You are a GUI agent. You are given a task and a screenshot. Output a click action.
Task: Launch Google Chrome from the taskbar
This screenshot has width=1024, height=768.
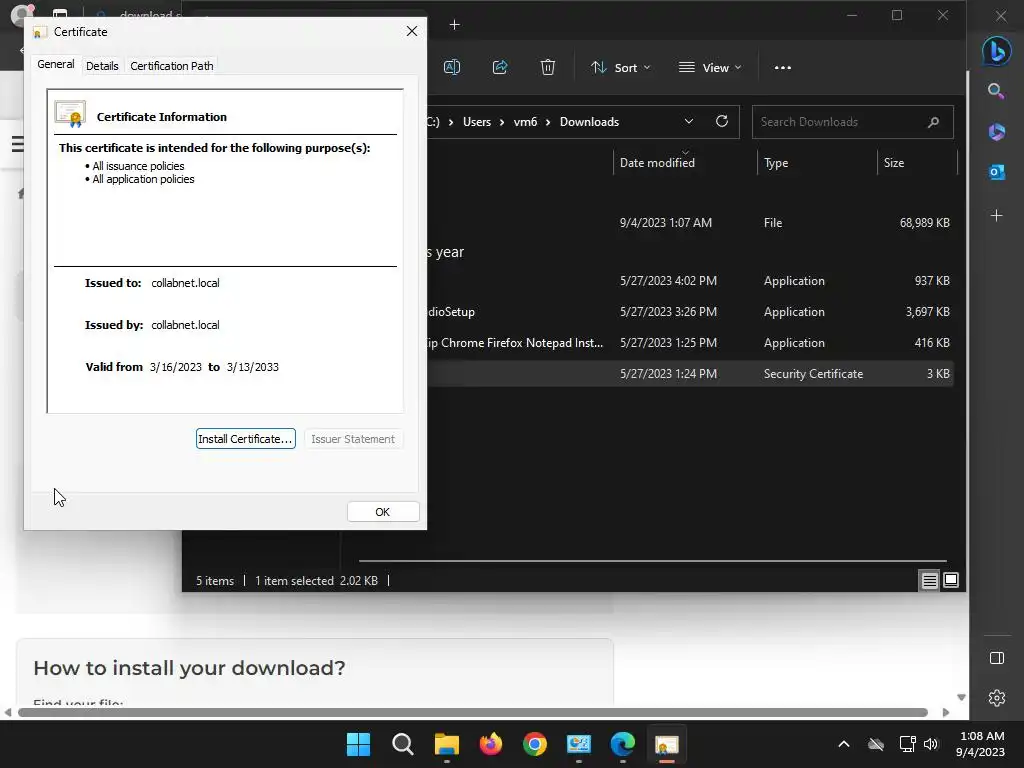pos(535,744)
